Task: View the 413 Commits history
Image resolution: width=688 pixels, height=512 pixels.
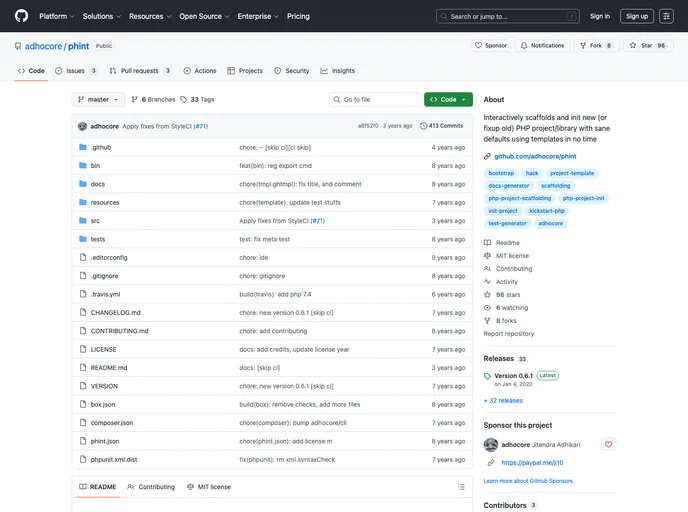Action: pos(442,126)
